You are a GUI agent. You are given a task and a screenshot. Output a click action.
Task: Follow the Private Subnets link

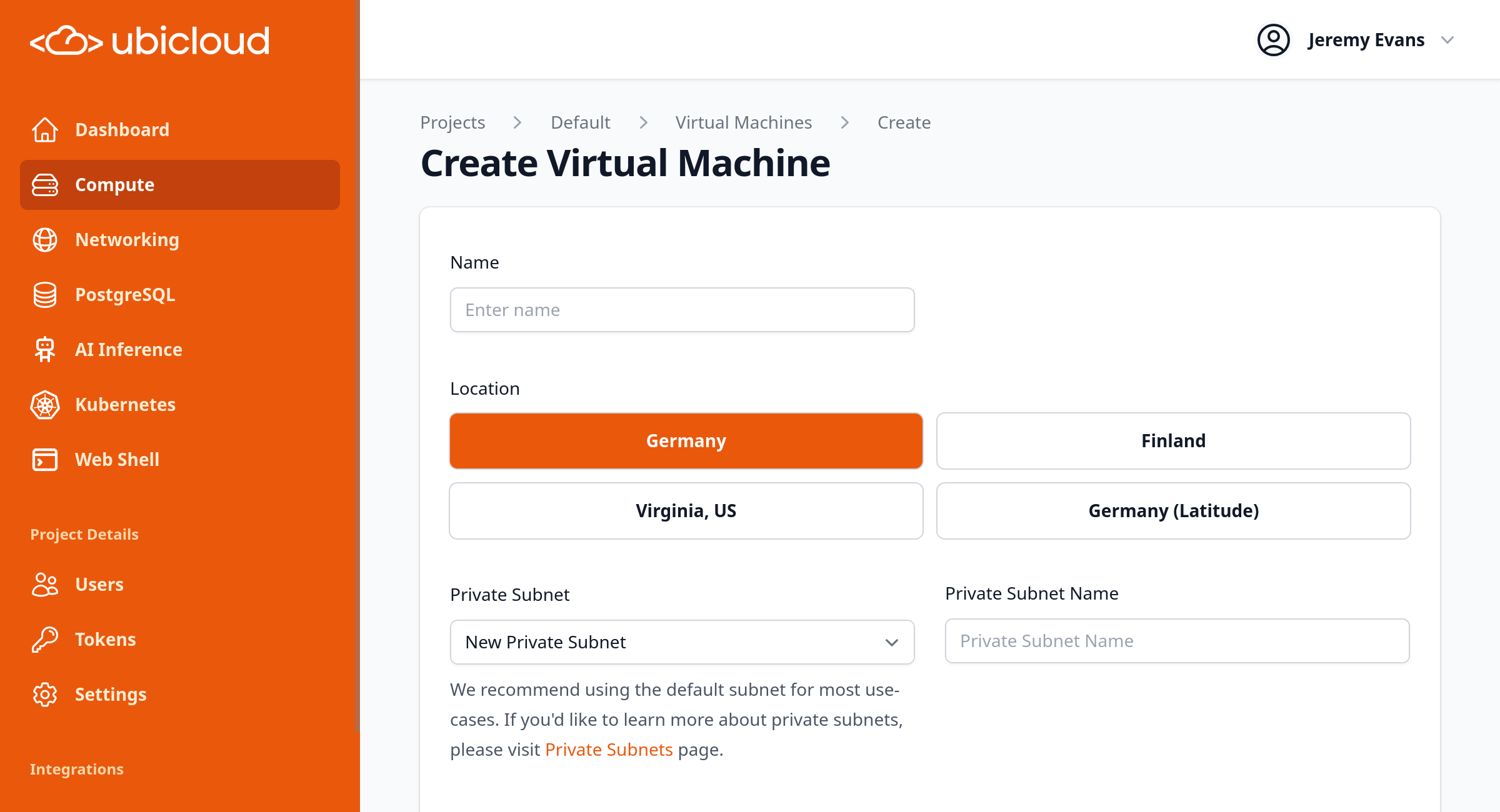click(608, 750)
